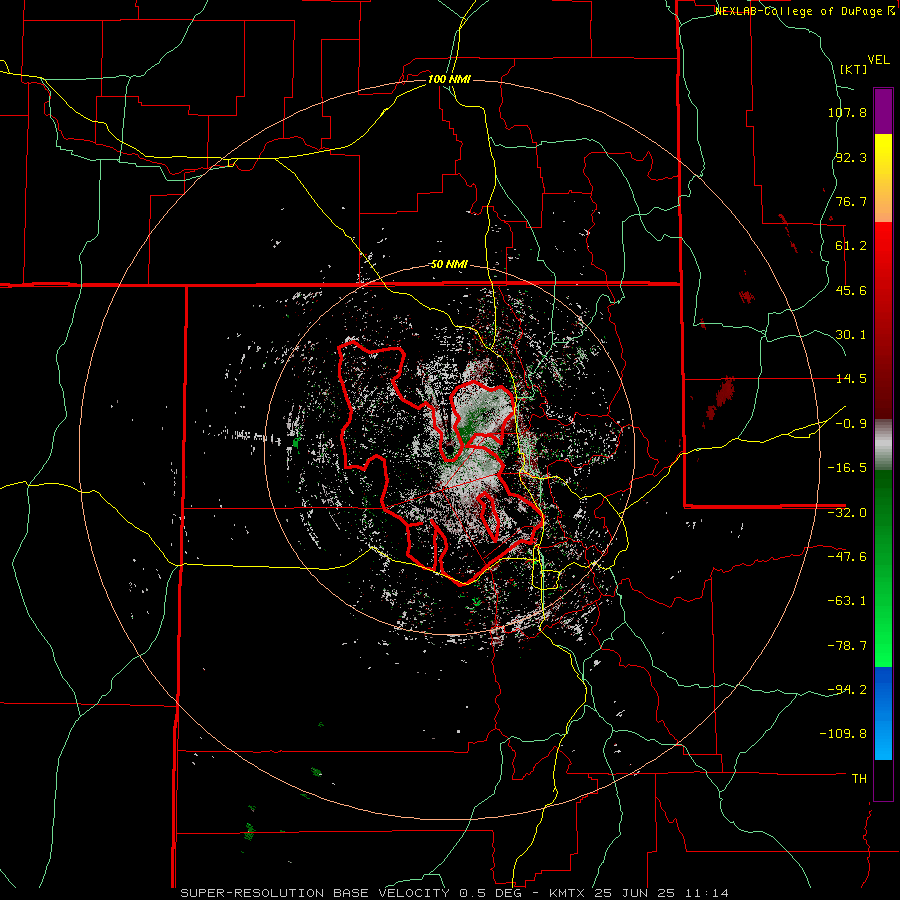Click the TH threshold label
The image size is (900, 900).
[x=859, y=779]
